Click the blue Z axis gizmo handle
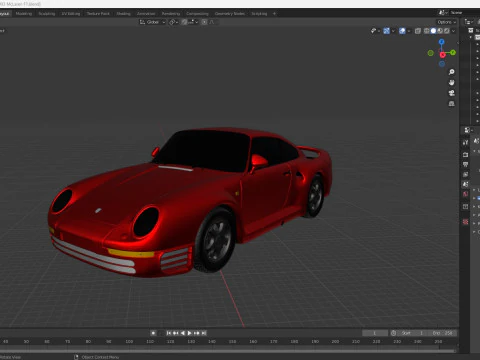This screenshot has height=360, width=480. click(x=442, y=42)
